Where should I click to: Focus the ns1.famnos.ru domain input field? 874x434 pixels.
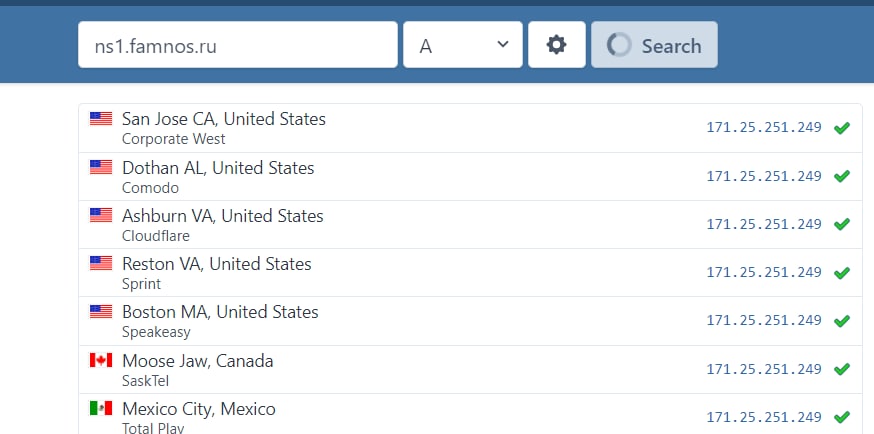(x=238, y=45)
